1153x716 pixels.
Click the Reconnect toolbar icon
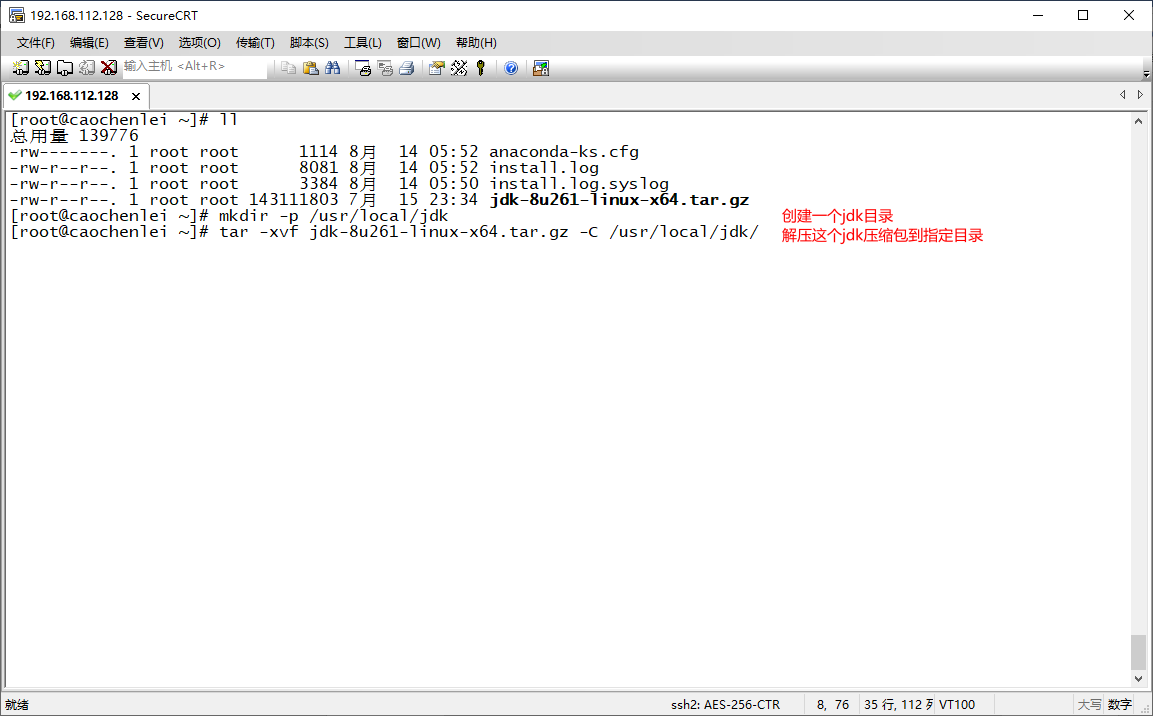click(87, 68)
